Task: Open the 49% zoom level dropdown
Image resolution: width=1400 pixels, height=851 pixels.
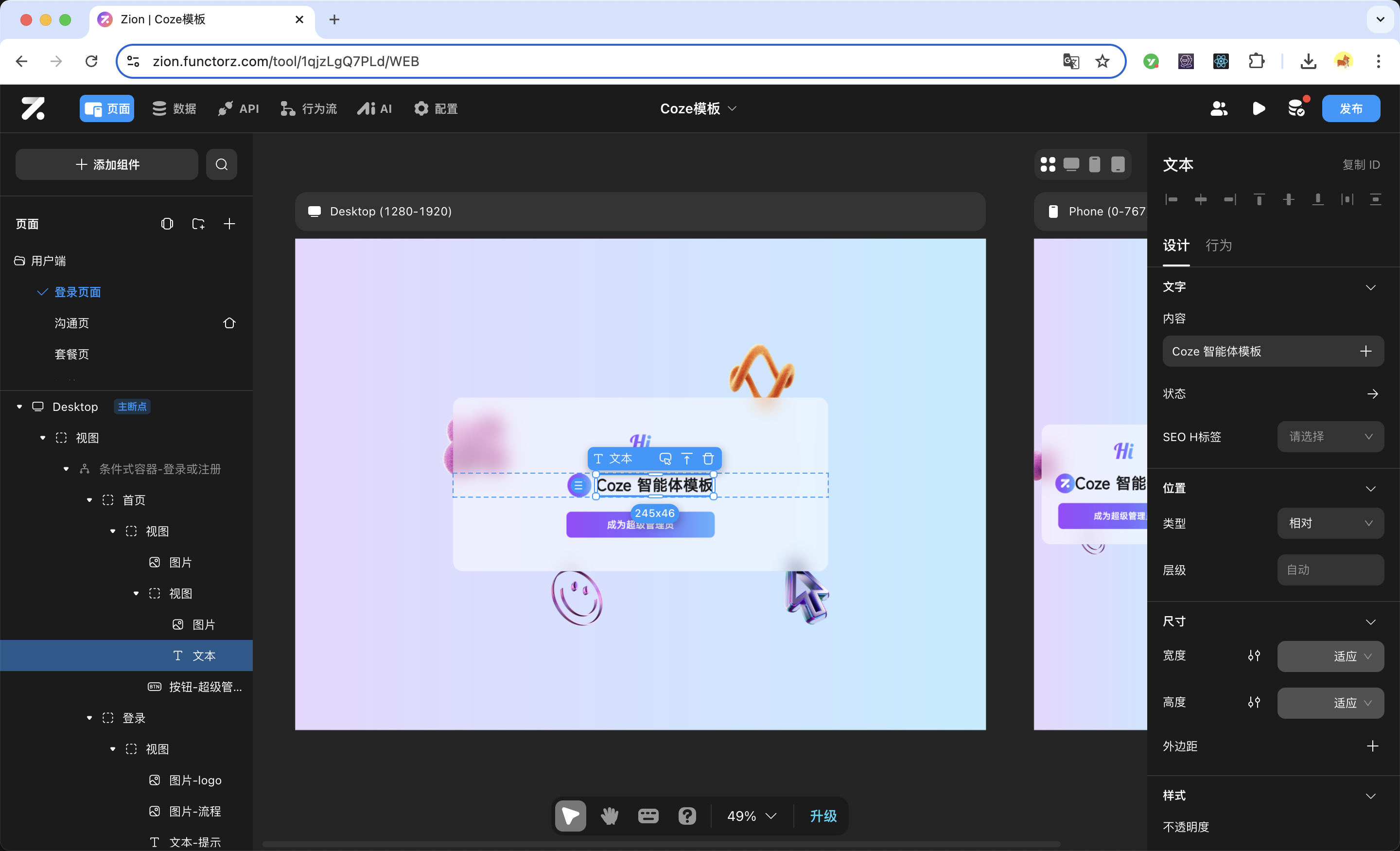Action: pyautogui.click(x=751, y=816)
